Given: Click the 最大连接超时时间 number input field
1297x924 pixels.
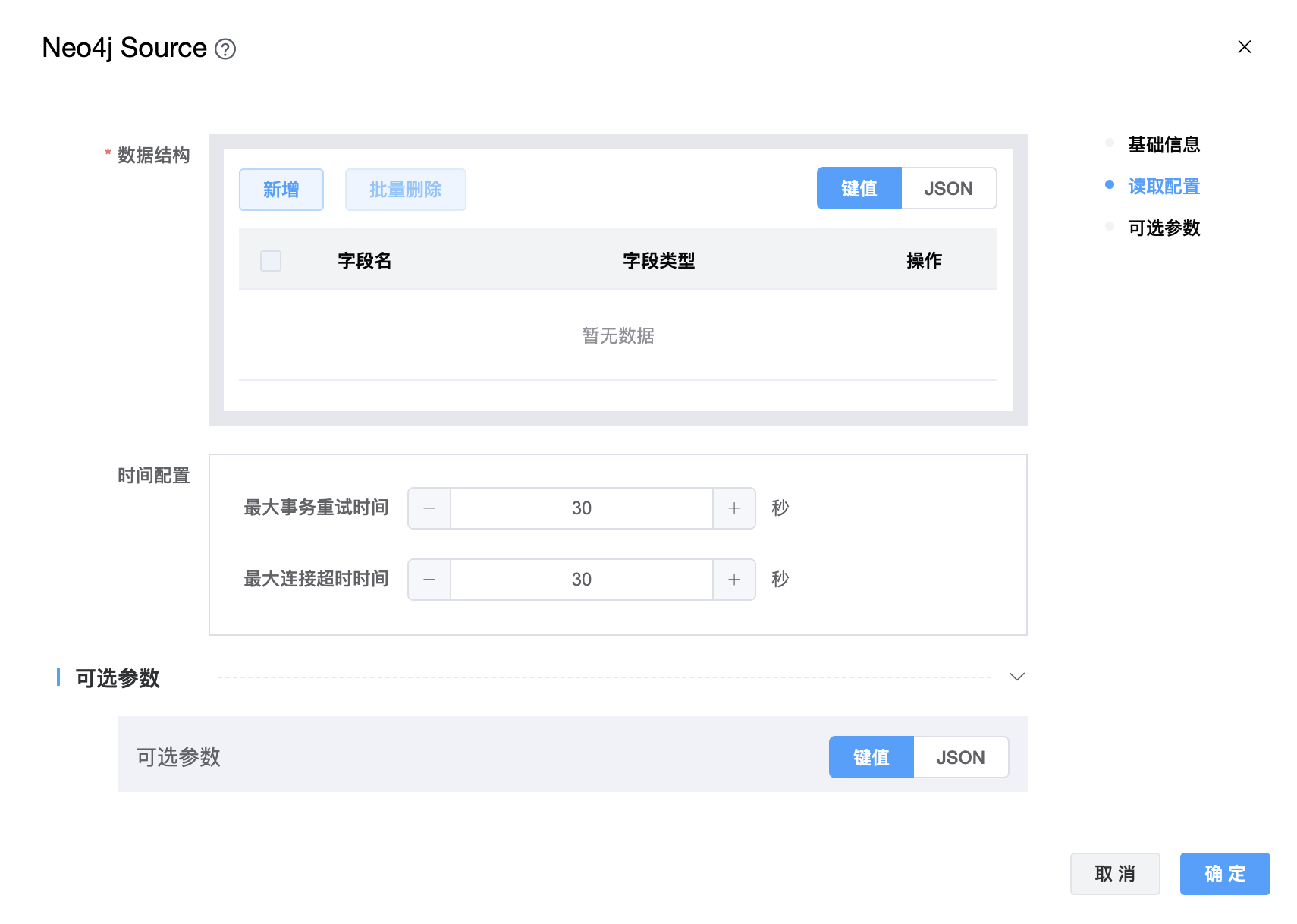Looking at the screenshot, I should tap(581, 580).
